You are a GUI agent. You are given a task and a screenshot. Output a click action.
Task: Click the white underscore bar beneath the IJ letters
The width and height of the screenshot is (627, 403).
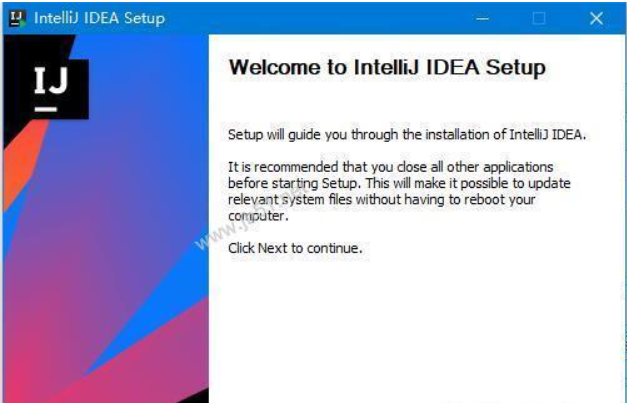coord(45,109)
